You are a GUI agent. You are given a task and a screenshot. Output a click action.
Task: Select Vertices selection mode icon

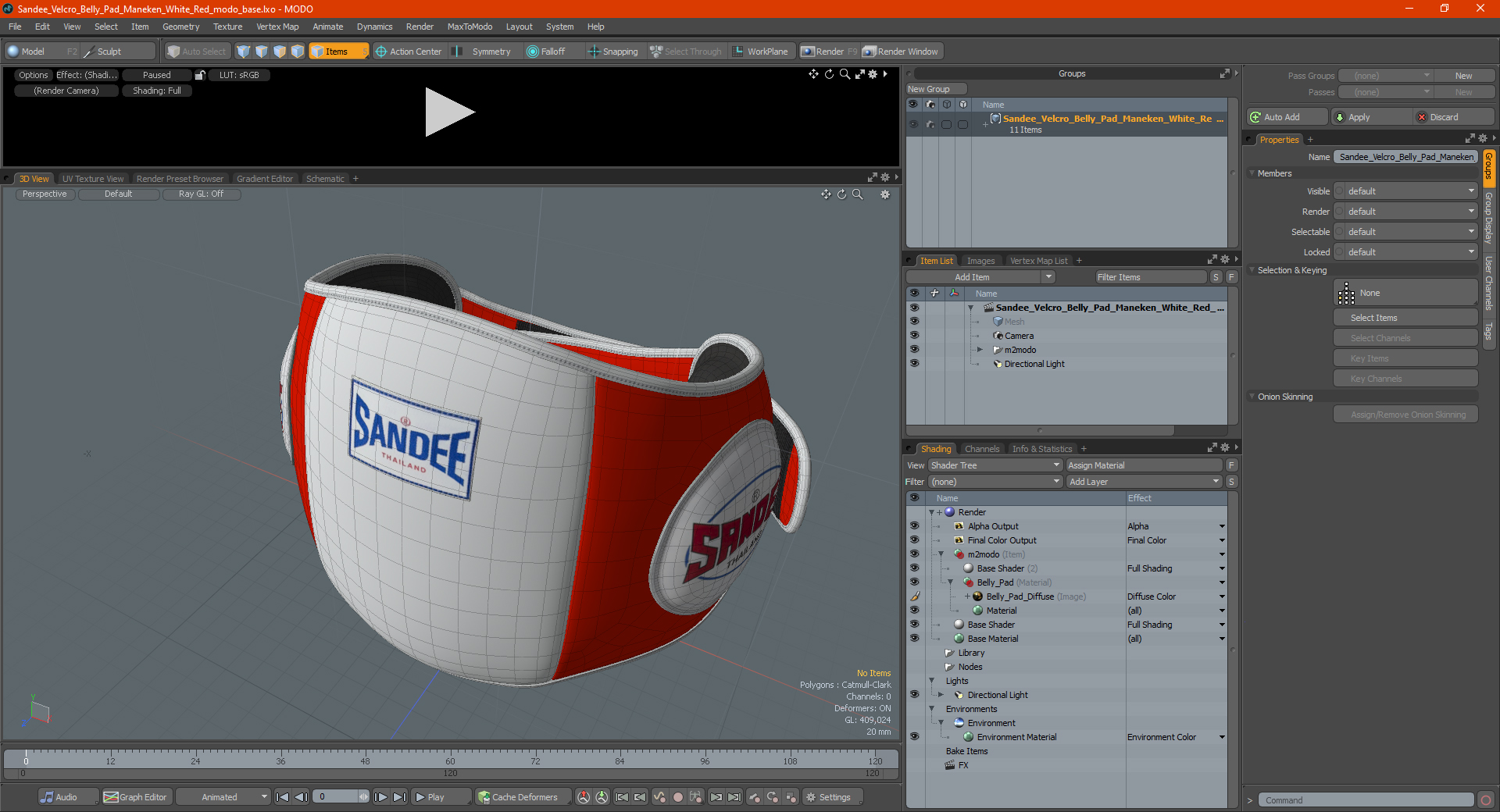coord(243,52)
